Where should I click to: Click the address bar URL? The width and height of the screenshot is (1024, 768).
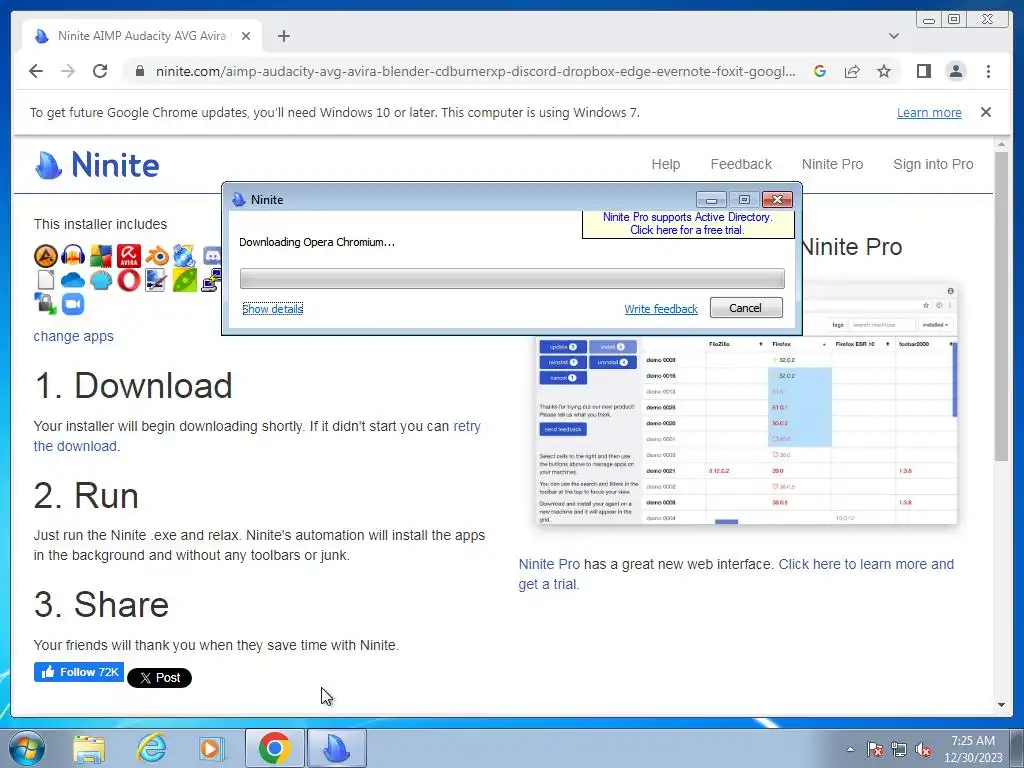pyautogui.click(x=475, y=71)
